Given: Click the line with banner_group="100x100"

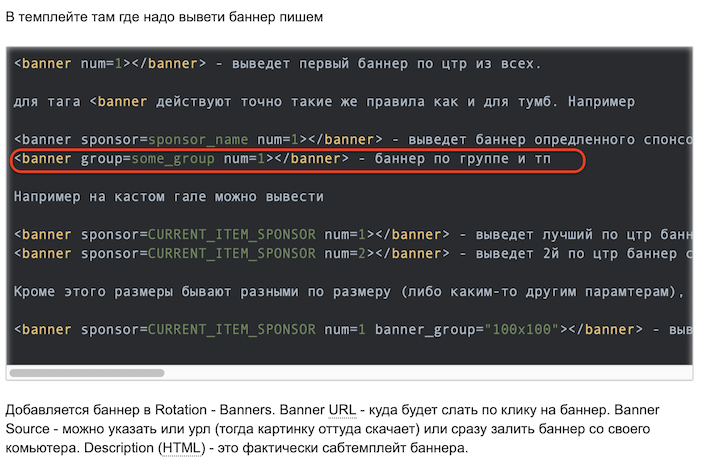Looking at the screenshot, I should pyautogui.click(x=353, y=329).
